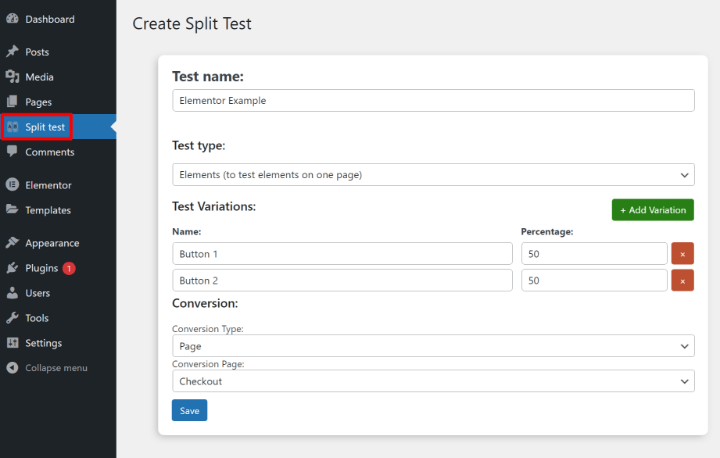720x458 pixels.
Task: Click the Appearance paintbrush icon
Action: point(12,243)
